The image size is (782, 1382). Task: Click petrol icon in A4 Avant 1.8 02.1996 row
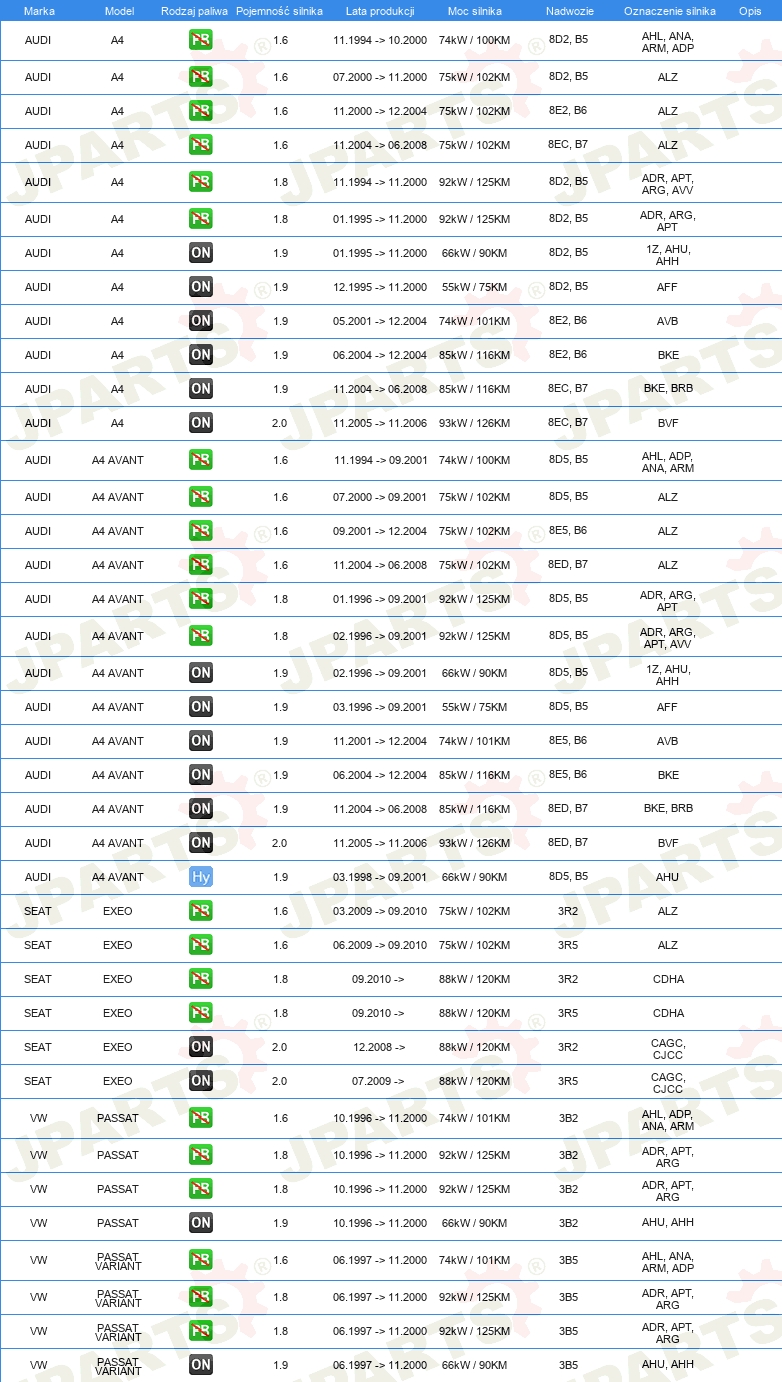click(201, 636)
